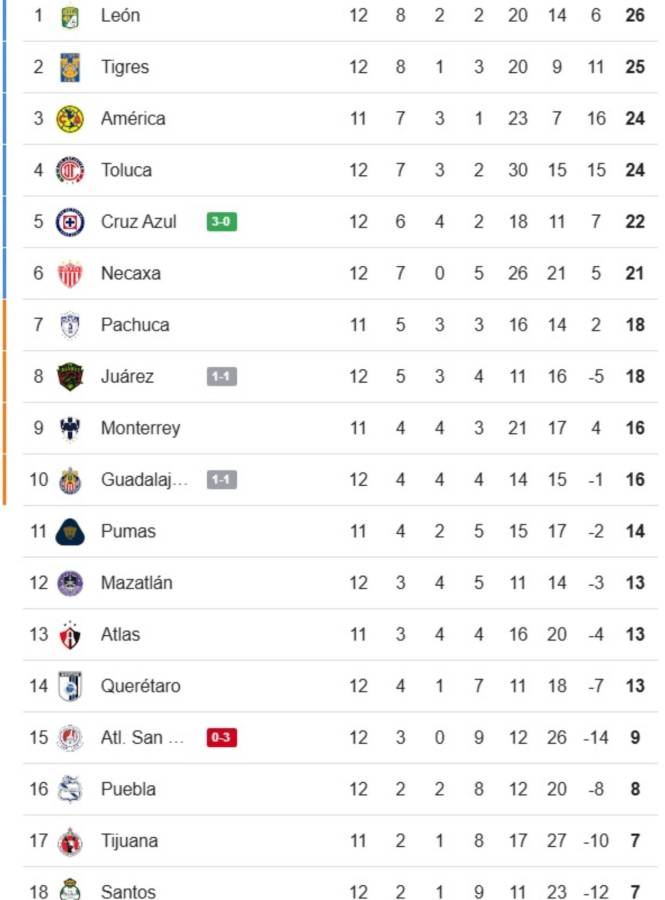The image size is (665, 900).
Task: Select the América club crest
Action: coord(70,118)
